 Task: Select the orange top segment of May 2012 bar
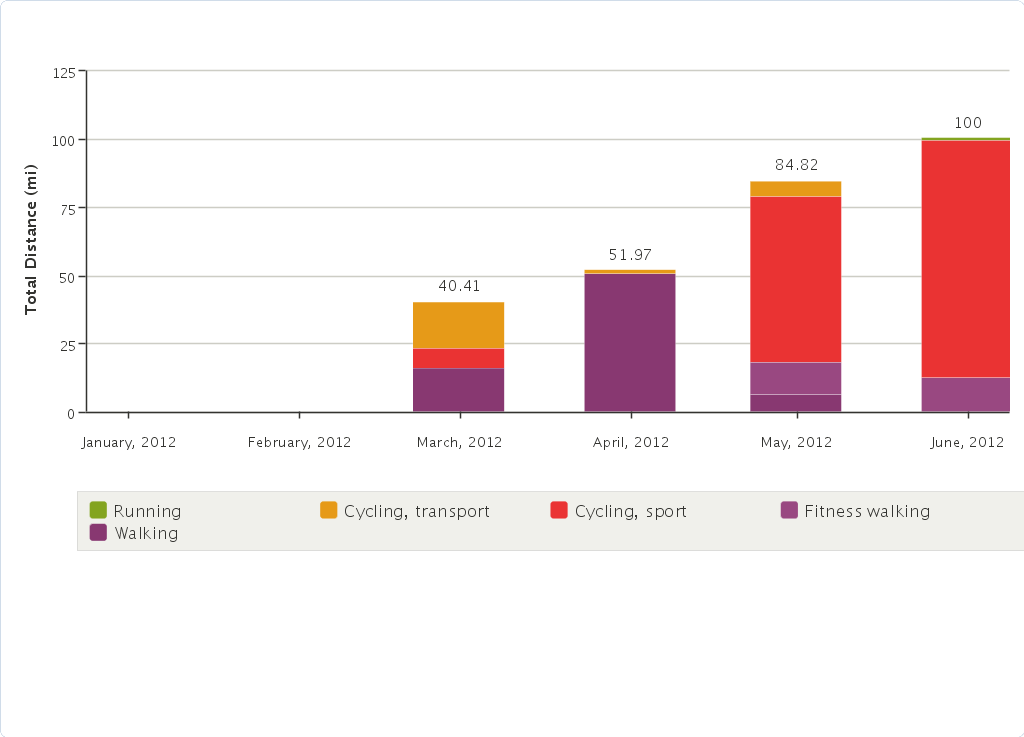coord(795,189)
